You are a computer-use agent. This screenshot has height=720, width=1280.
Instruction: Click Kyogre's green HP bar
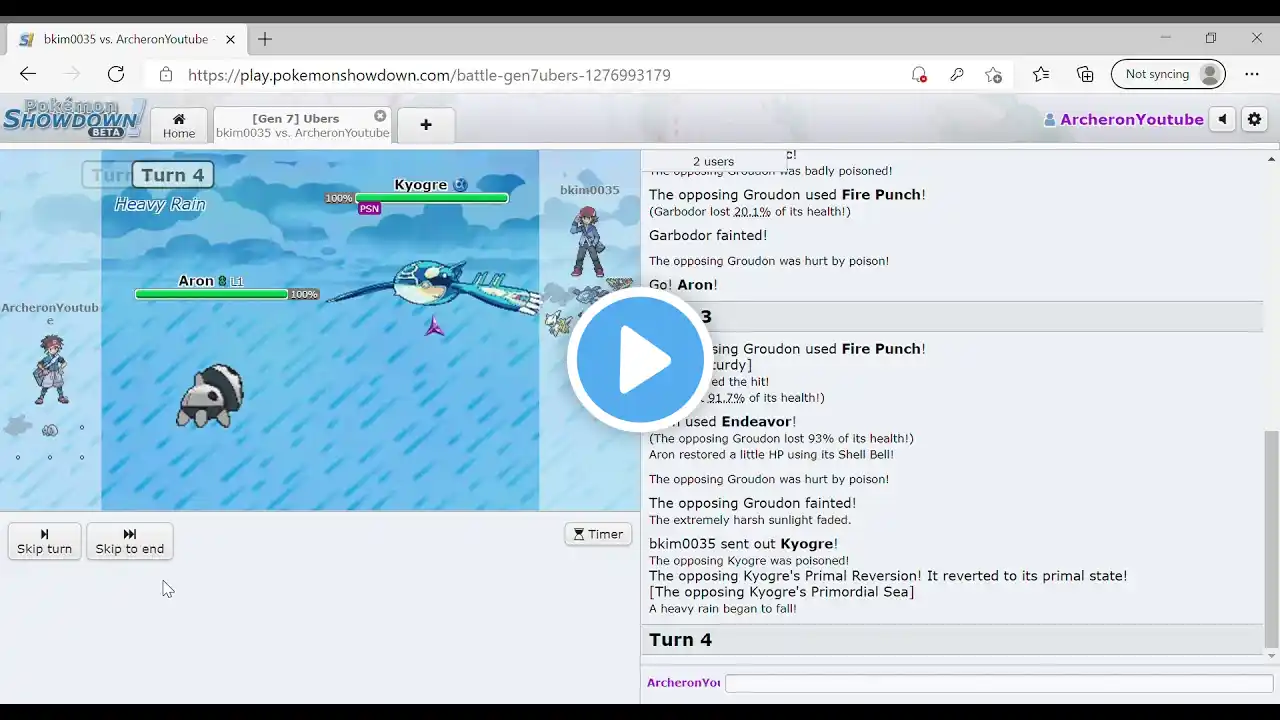pos(432,198)
